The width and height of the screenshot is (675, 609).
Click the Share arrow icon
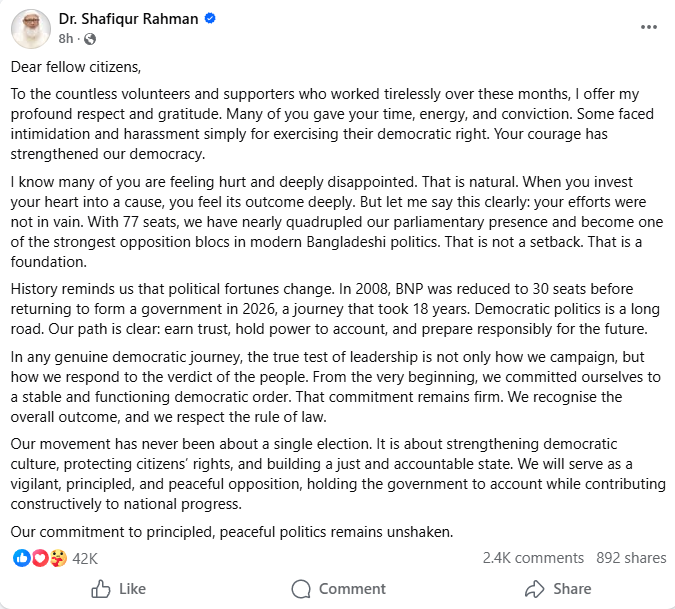[x=535, y=589]
